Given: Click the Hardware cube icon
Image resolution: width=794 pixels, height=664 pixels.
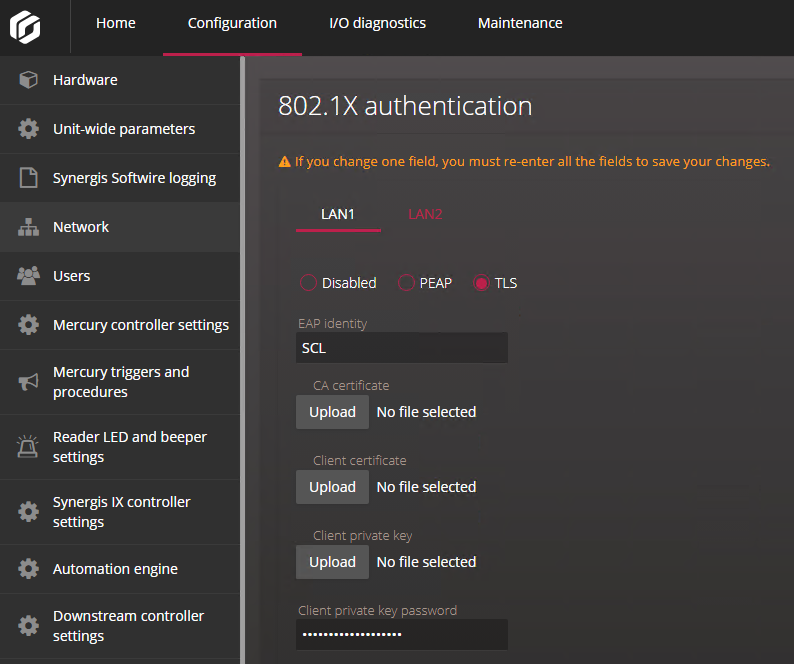Looking at the screenshot, I should click(x=28, y=80).
